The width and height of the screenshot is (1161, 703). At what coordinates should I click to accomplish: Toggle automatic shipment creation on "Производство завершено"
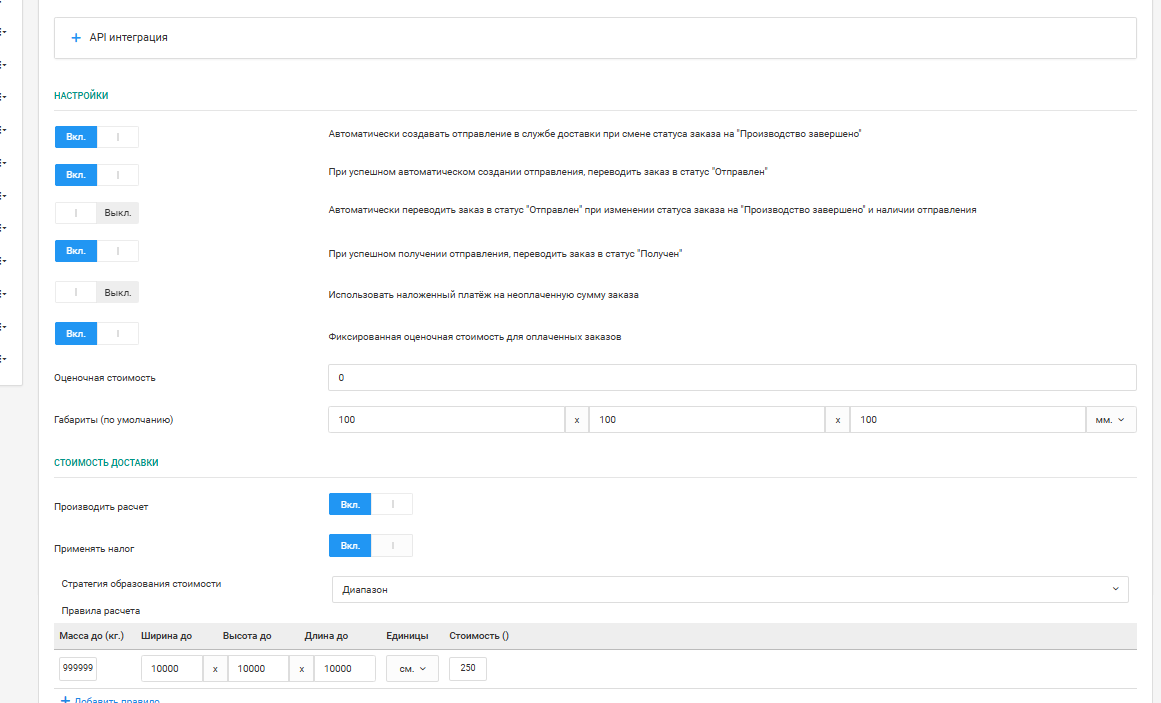(x=96, y=137)
